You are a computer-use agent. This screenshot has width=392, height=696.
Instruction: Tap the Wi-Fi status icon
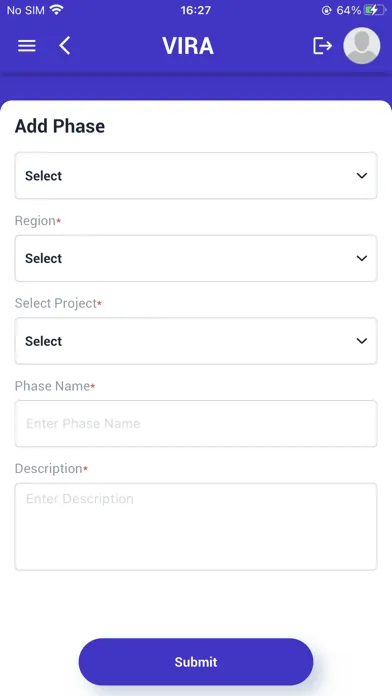point(56,10)
